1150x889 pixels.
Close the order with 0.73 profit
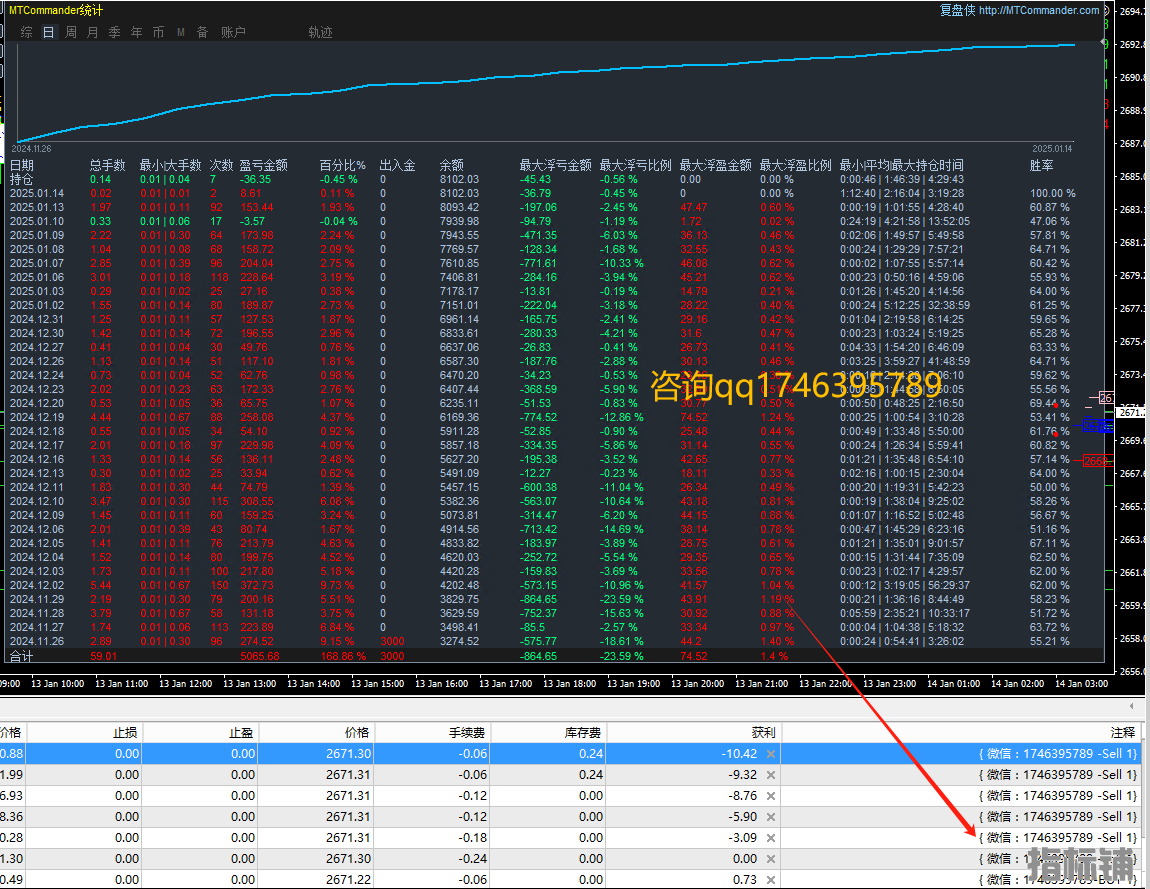770,879
